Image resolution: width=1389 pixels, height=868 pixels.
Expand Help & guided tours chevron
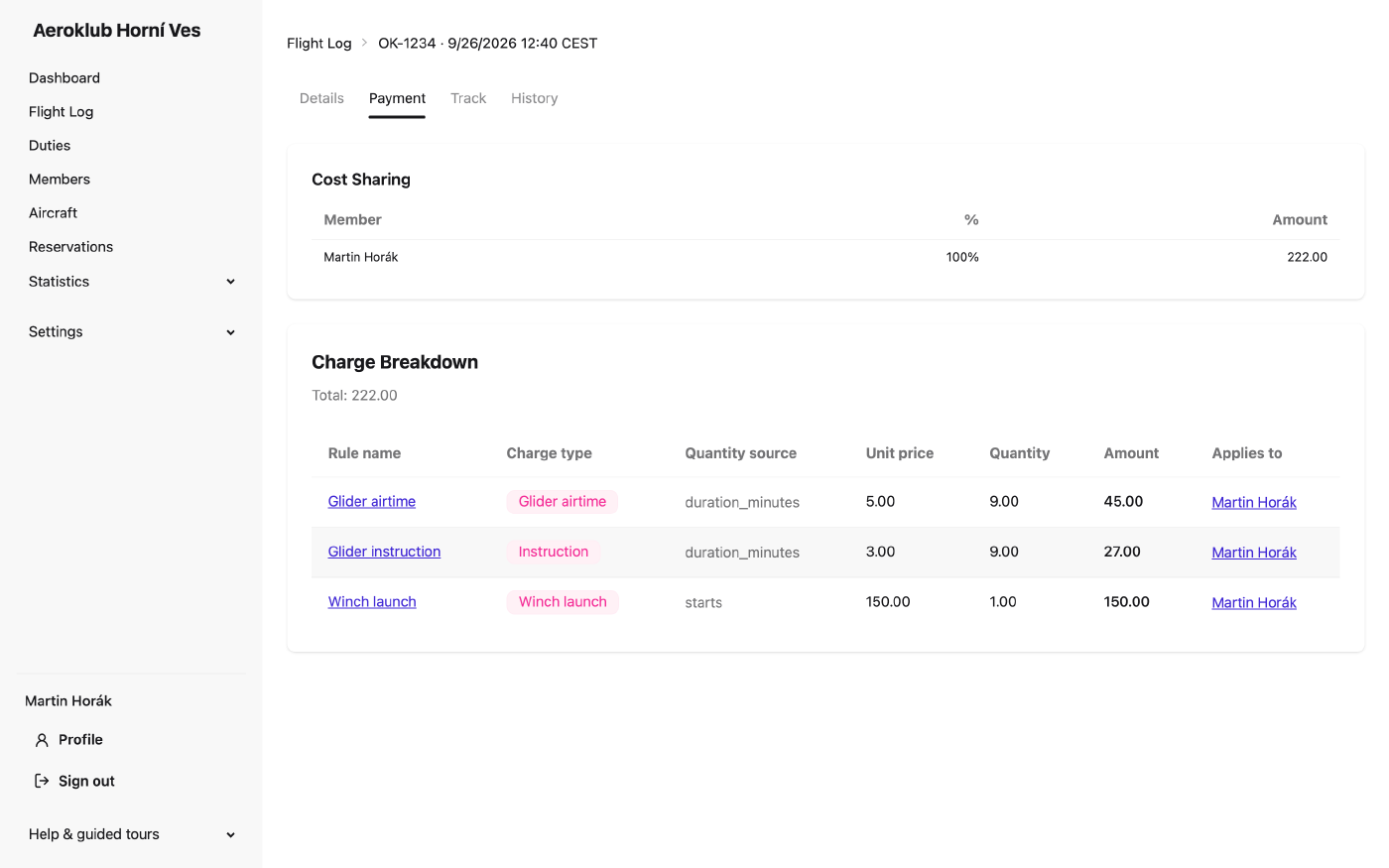point(230,835)
